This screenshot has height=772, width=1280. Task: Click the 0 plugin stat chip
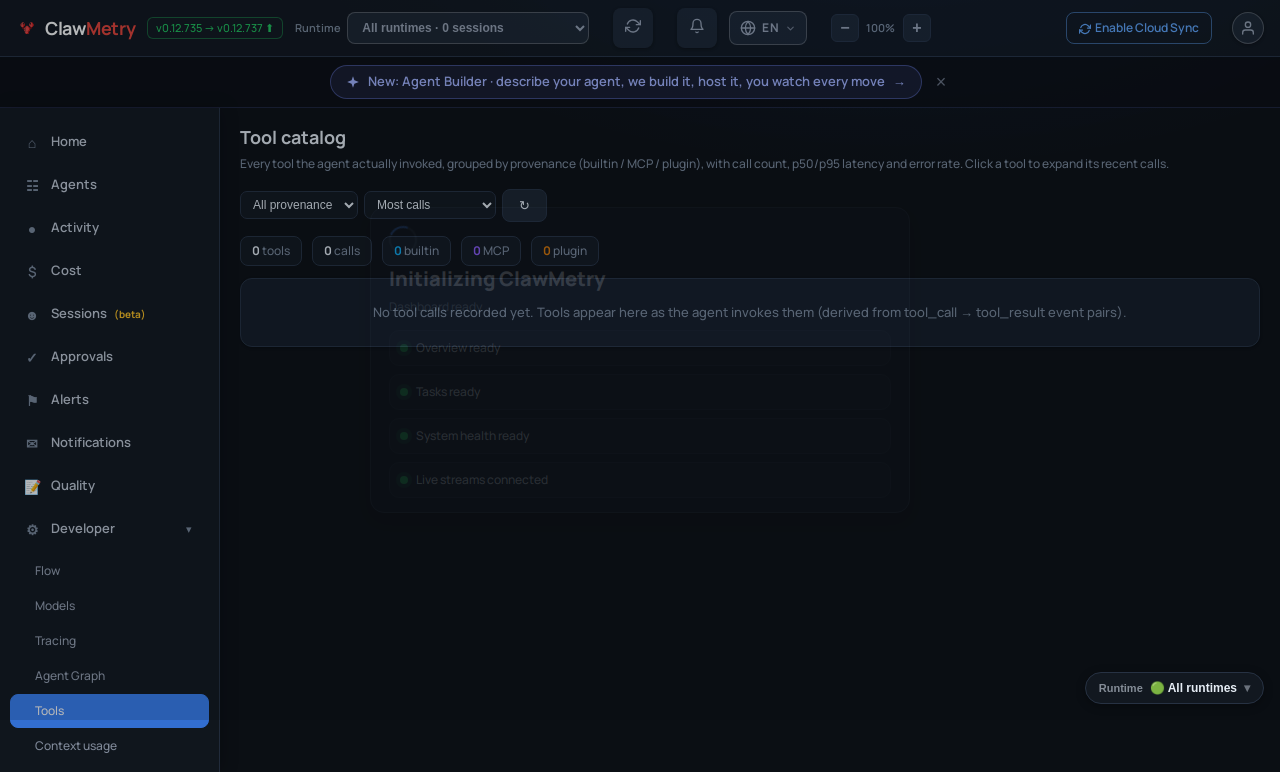565,251
